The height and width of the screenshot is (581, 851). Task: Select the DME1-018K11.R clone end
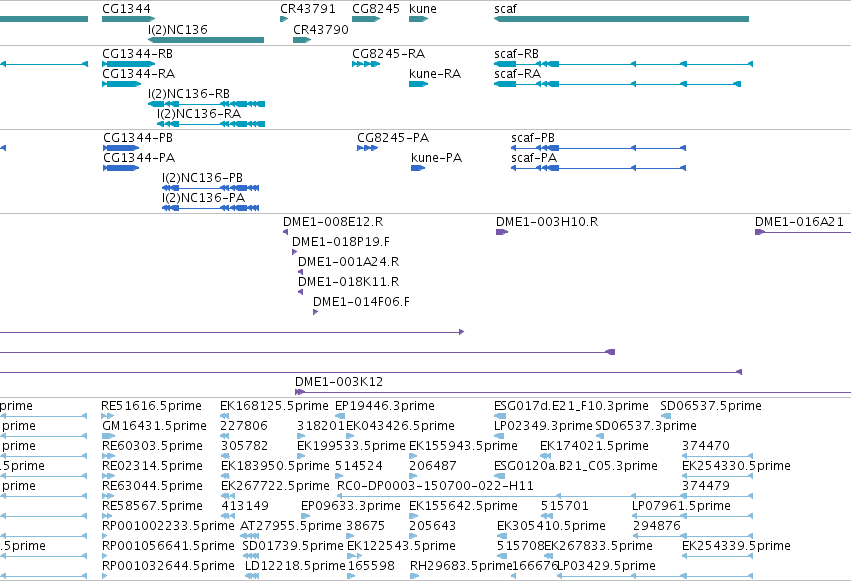pyautogui.click(x=300, y=292)
